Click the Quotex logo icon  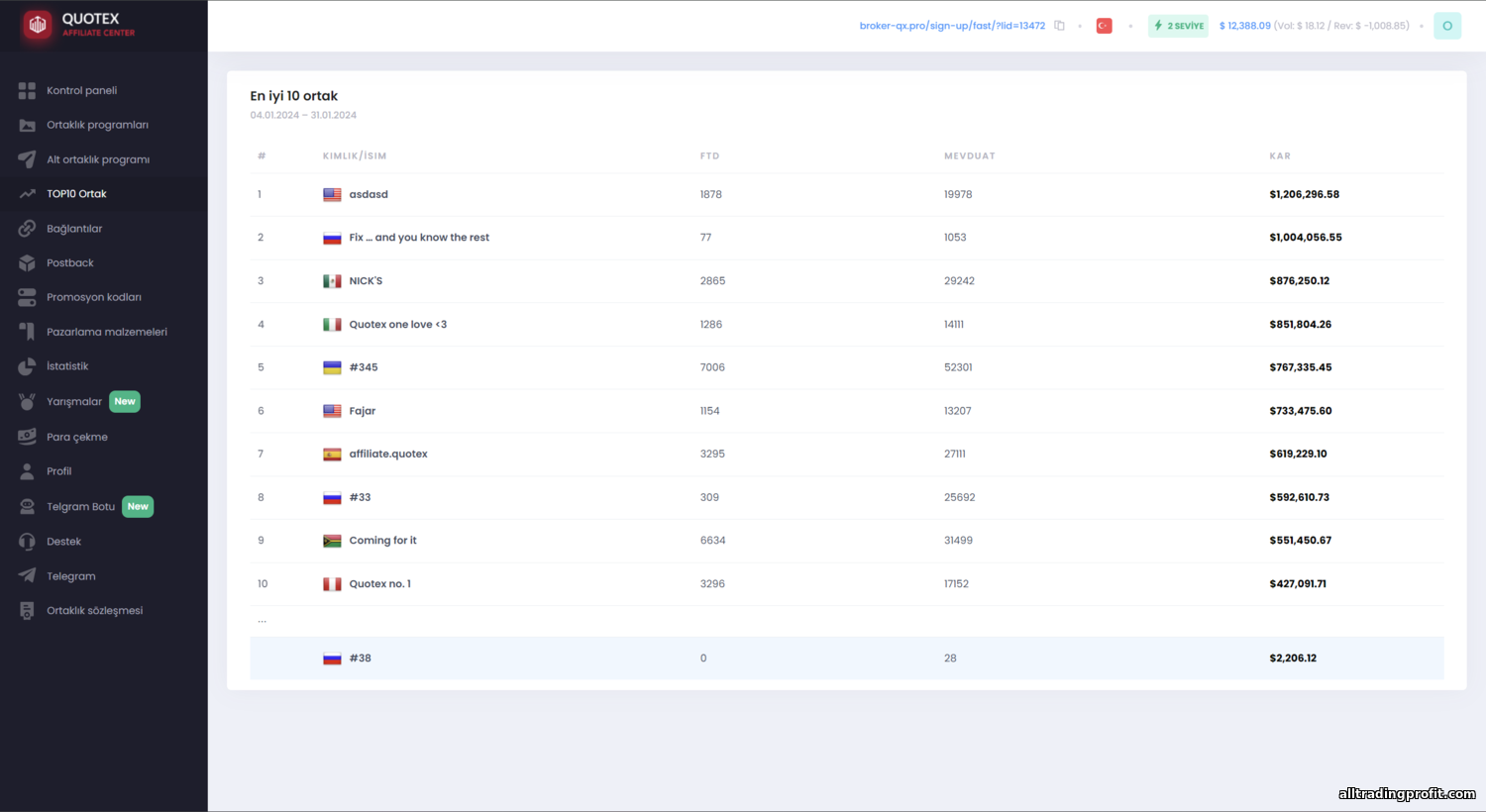tap(38, 25)
